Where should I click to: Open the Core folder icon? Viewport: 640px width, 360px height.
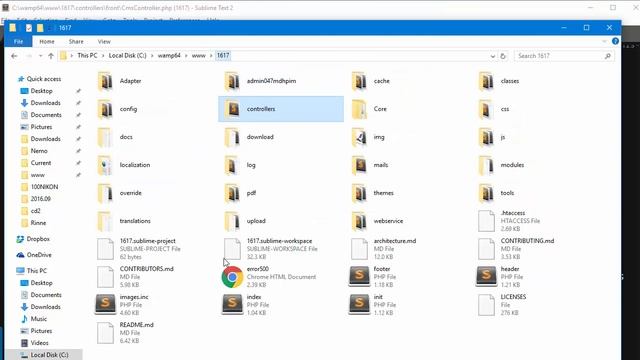[359, 109]
